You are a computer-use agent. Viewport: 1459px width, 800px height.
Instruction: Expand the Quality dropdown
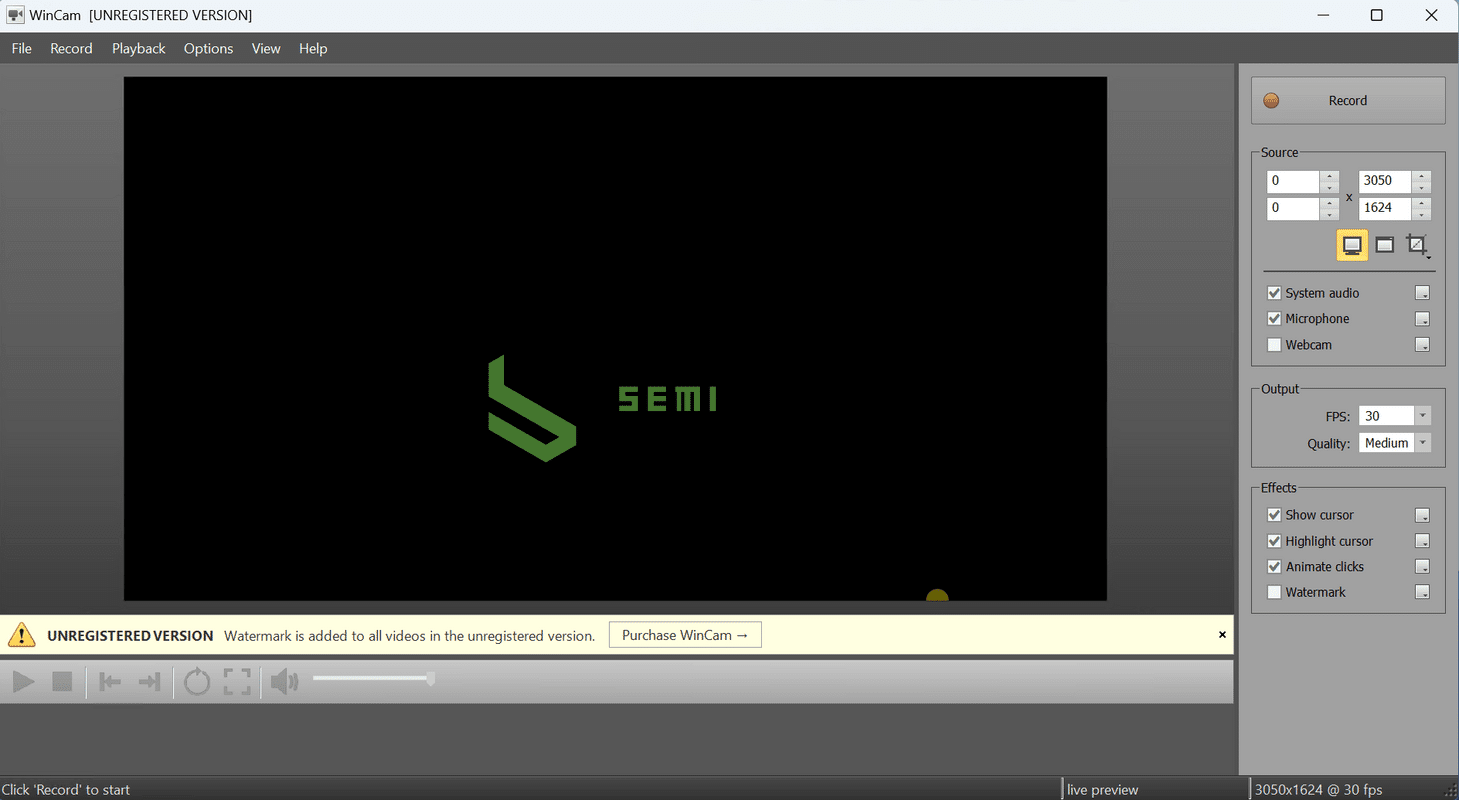click(x=1423, y=443)
